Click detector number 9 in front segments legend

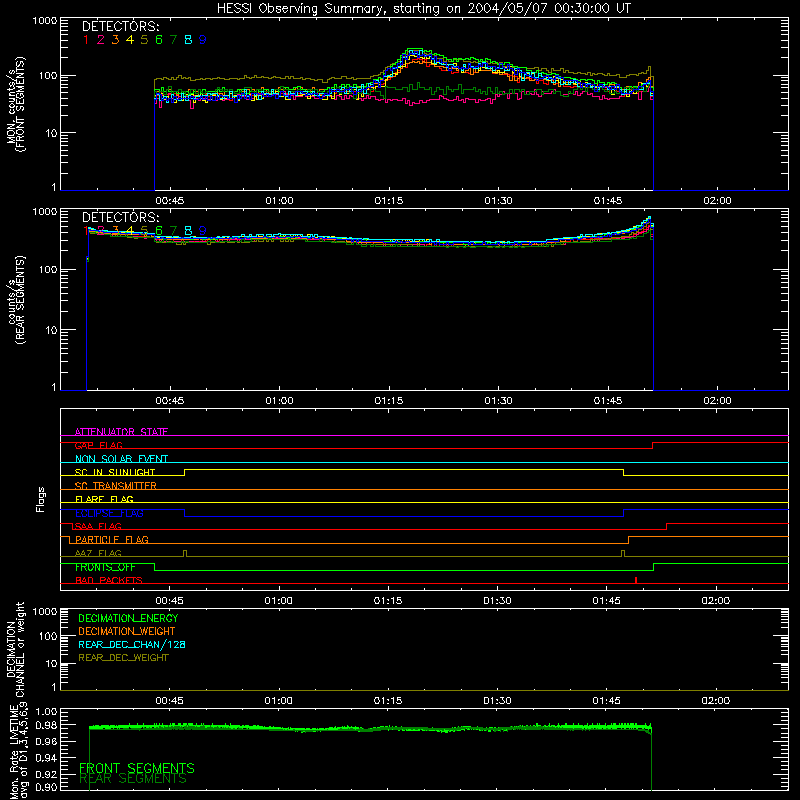[x=203, y=40]
